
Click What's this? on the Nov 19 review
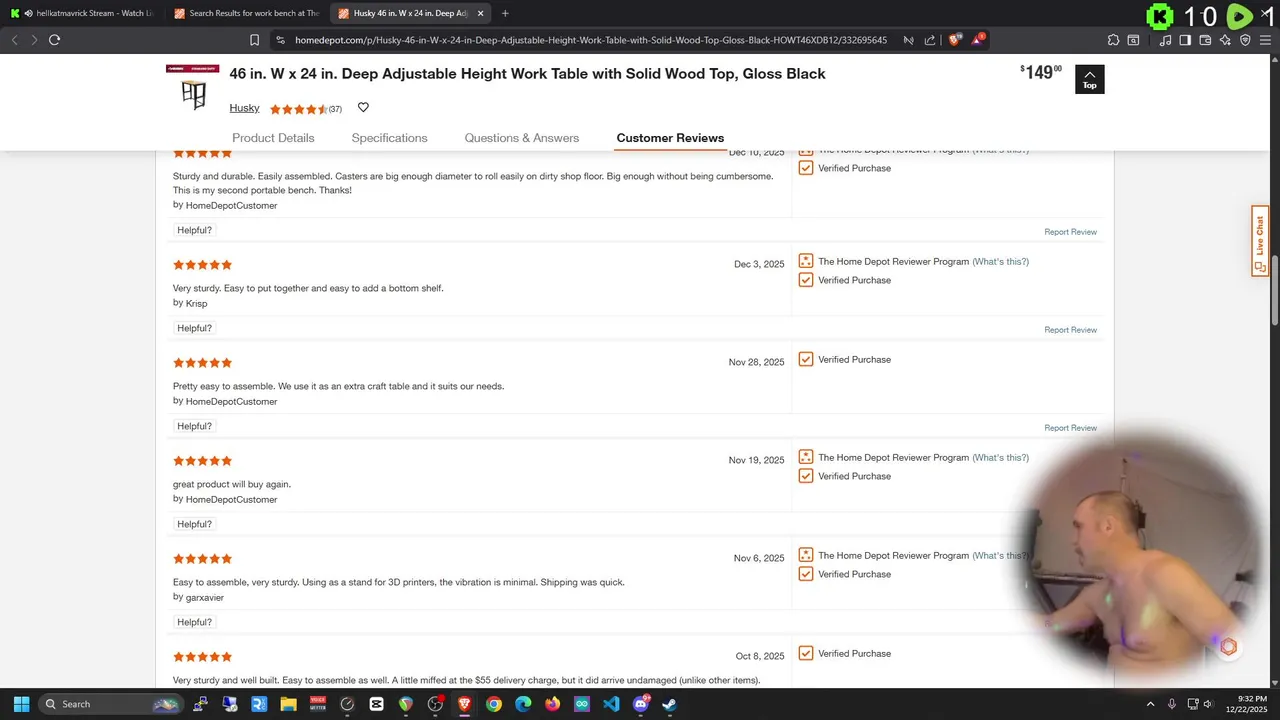[x=1001, y=458]
